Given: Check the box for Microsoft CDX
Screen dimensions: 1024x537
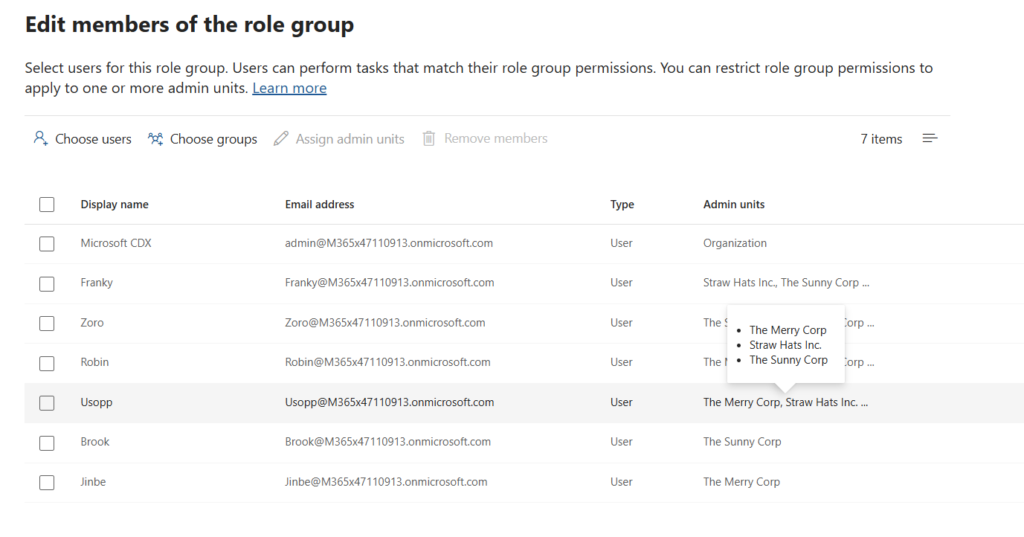Looking at the screenshot, I should [46, 244].
